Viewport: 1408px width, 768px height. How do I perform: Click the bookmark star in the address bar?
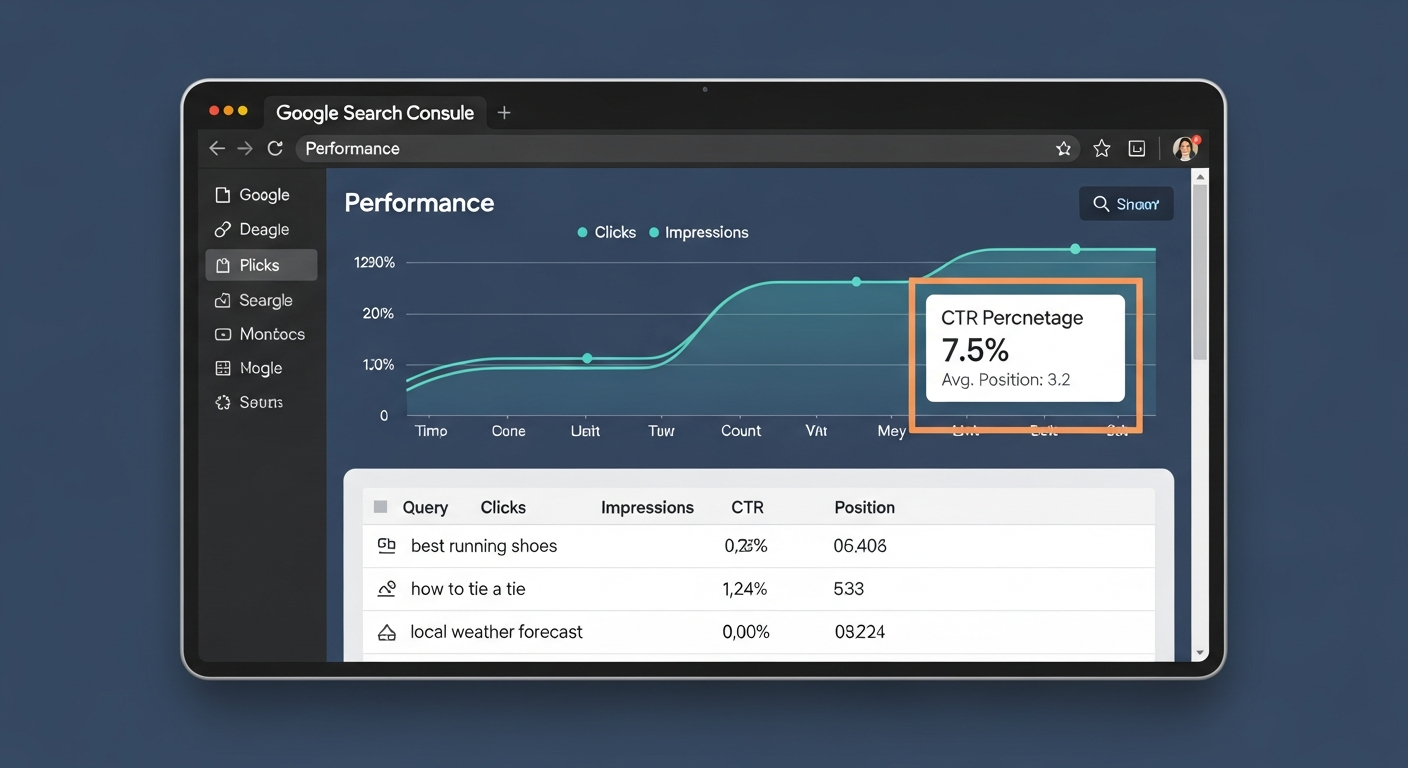(1063, 147)
